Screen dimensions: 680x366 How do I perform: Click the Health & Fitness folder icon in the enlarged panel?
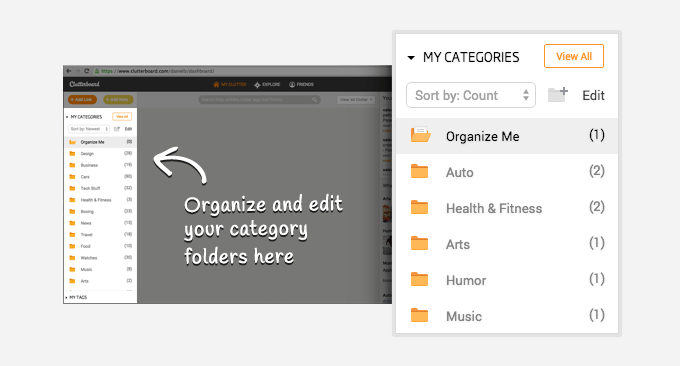coord(419,207)
